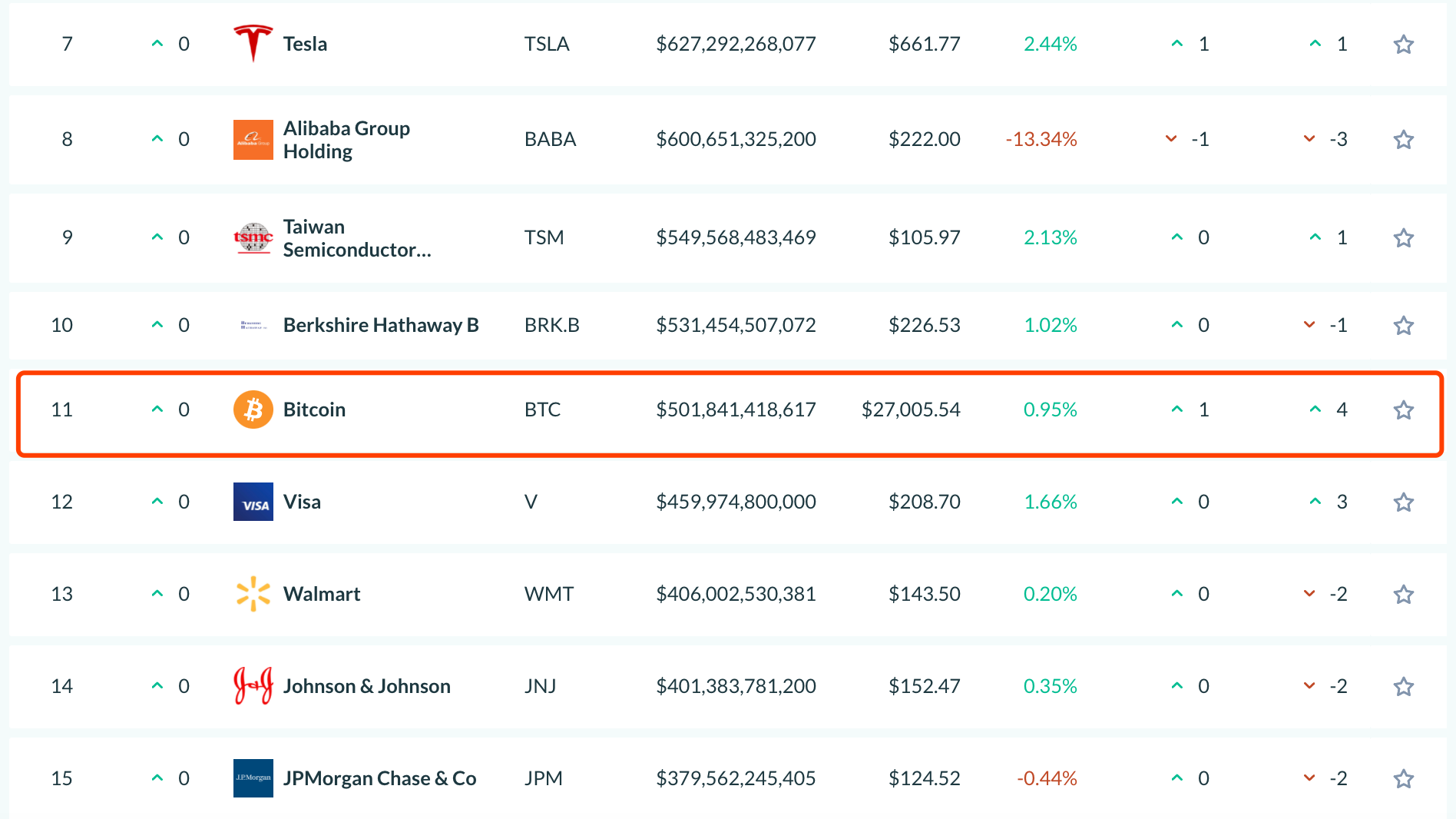Click Taiwan Semiconductor price $105.97
The image size is (1456, 819).
924,237
